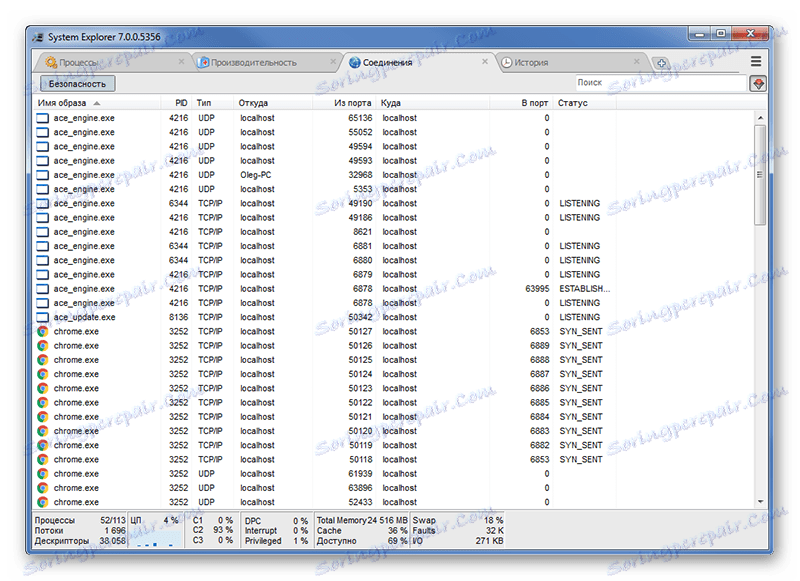This screenshot has height=581, width=800.
Task: Select chrome.exe icon with port 50126
Action: [43, 346]
